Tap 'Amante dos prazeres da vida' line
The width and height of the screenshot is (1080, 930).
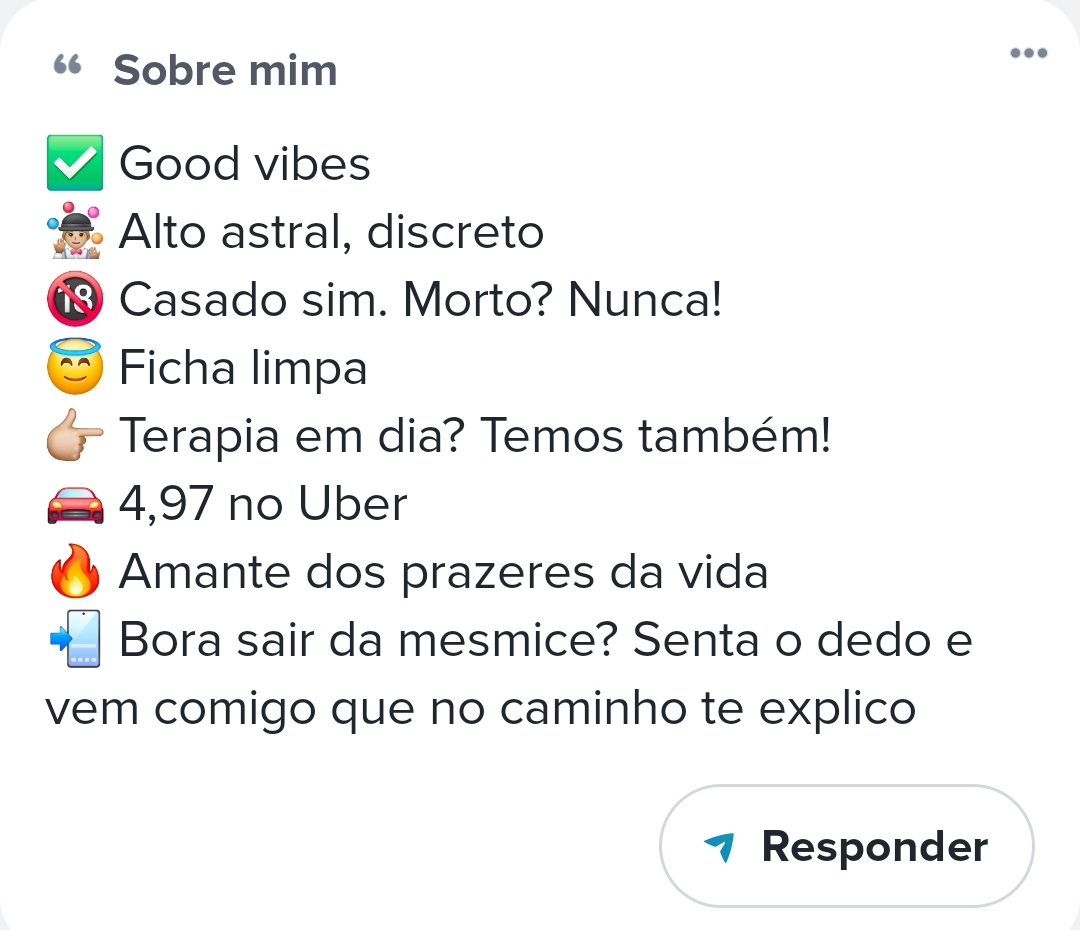coord(443,573)
